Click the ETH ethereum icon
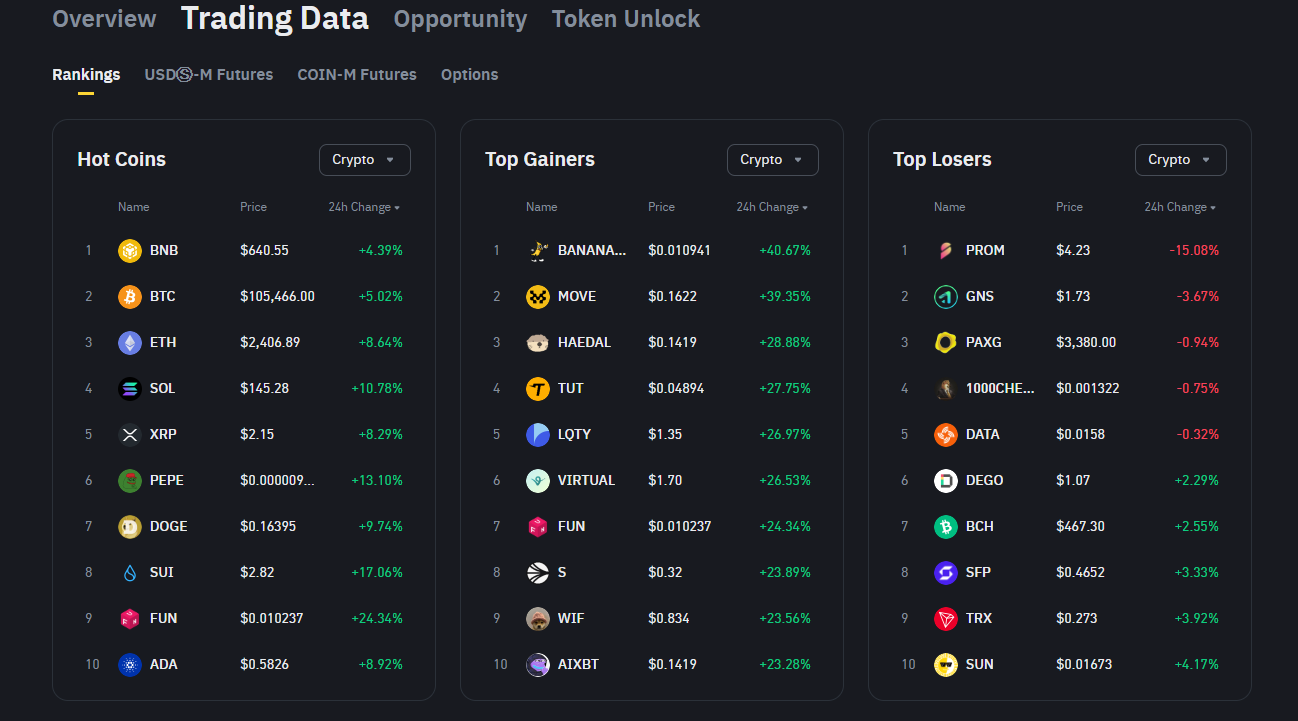 [130, 342]
